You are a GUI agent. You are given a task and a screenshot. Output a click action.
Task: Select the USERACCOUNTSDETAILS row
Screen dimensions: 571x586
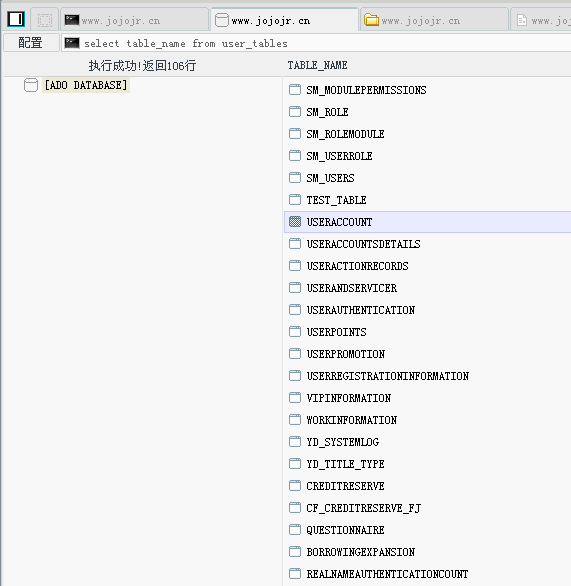tap(428, 244)
